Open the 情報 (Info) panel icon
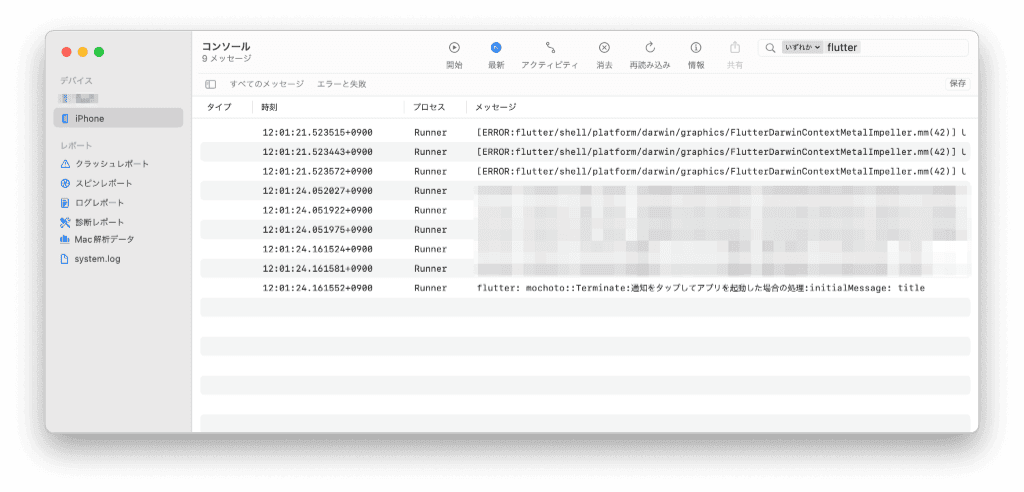This screenshot has width=1024, height=492. (x=696, y=47)
